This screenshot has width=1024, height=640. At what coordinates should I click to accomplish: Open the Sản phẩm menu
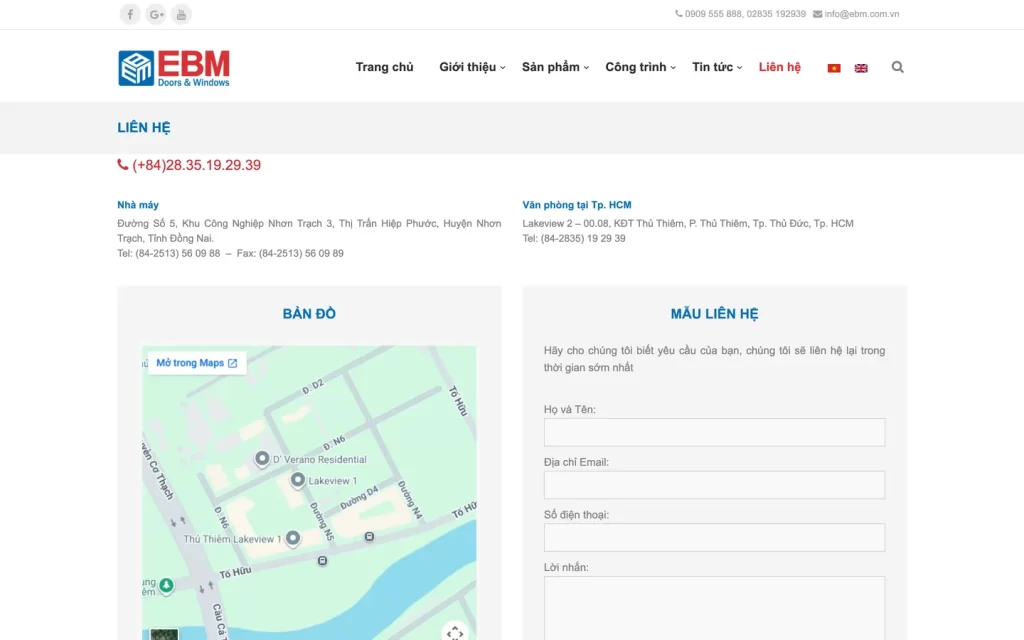551,67
